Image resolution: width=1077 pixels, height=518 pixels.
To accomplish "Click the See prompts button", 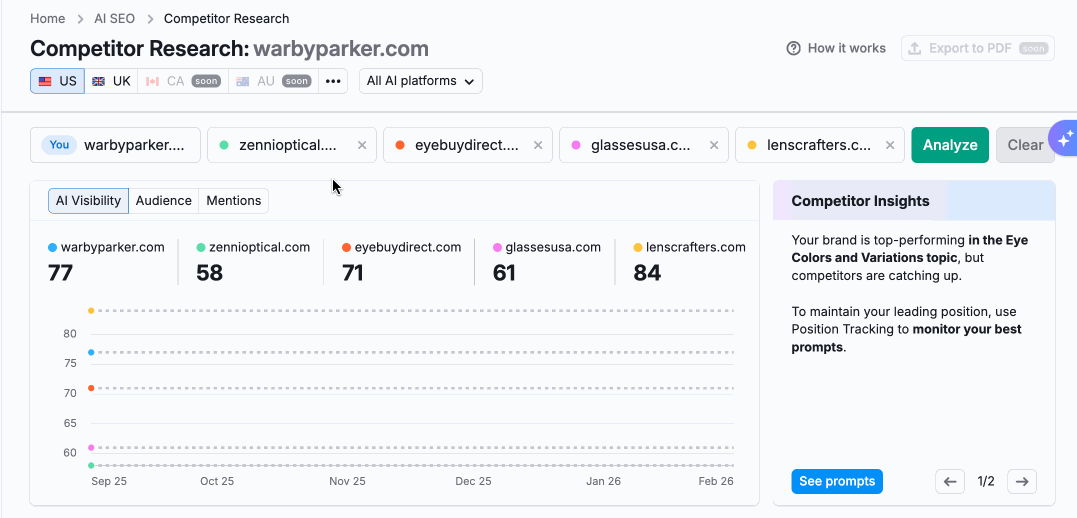I will [837, 481].
